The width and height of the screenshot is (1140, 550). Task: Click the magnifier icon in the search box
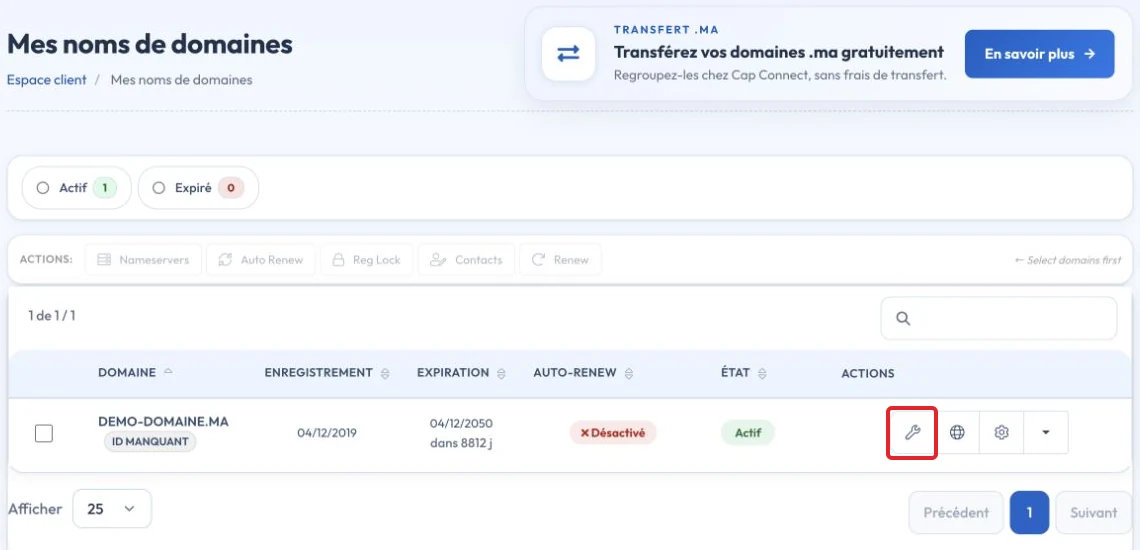point(903,318)
